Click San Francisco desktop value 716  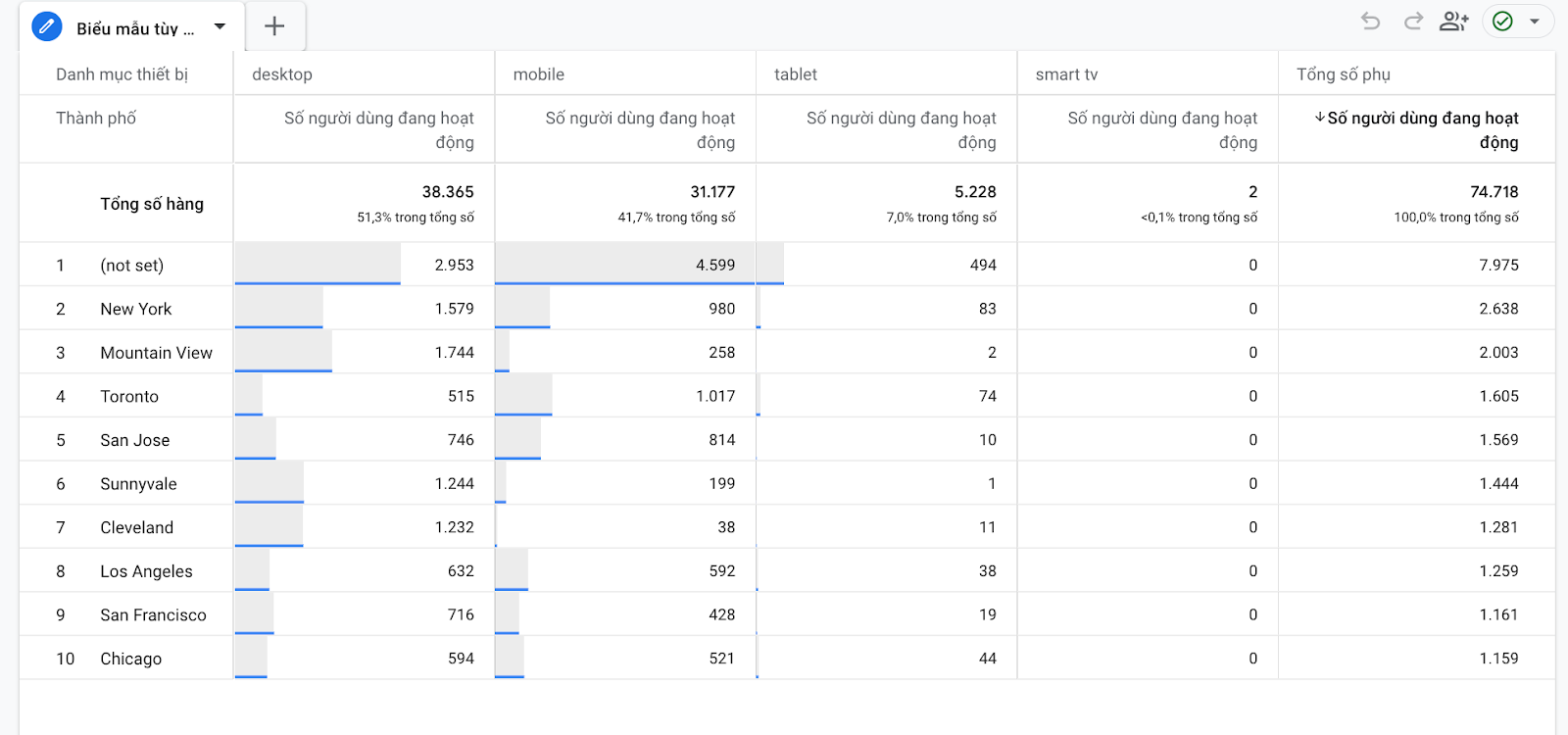tap(461, 615)
